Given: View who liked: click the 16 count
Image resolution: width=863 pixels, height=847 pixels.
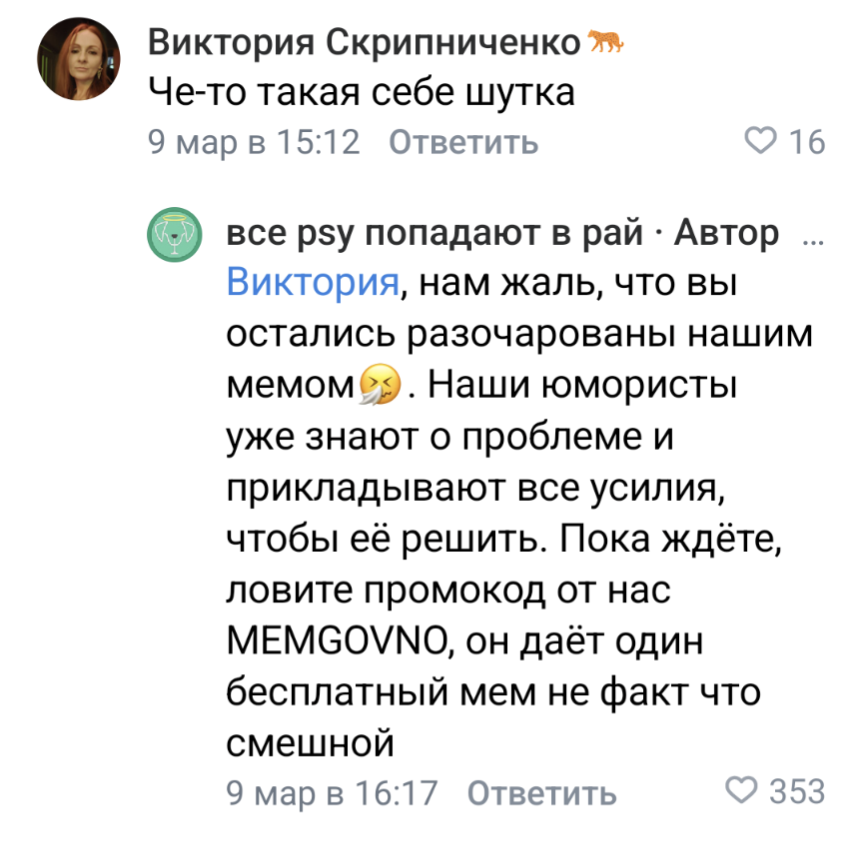Looking at the screenshot, I should click(x=806, y=143).
